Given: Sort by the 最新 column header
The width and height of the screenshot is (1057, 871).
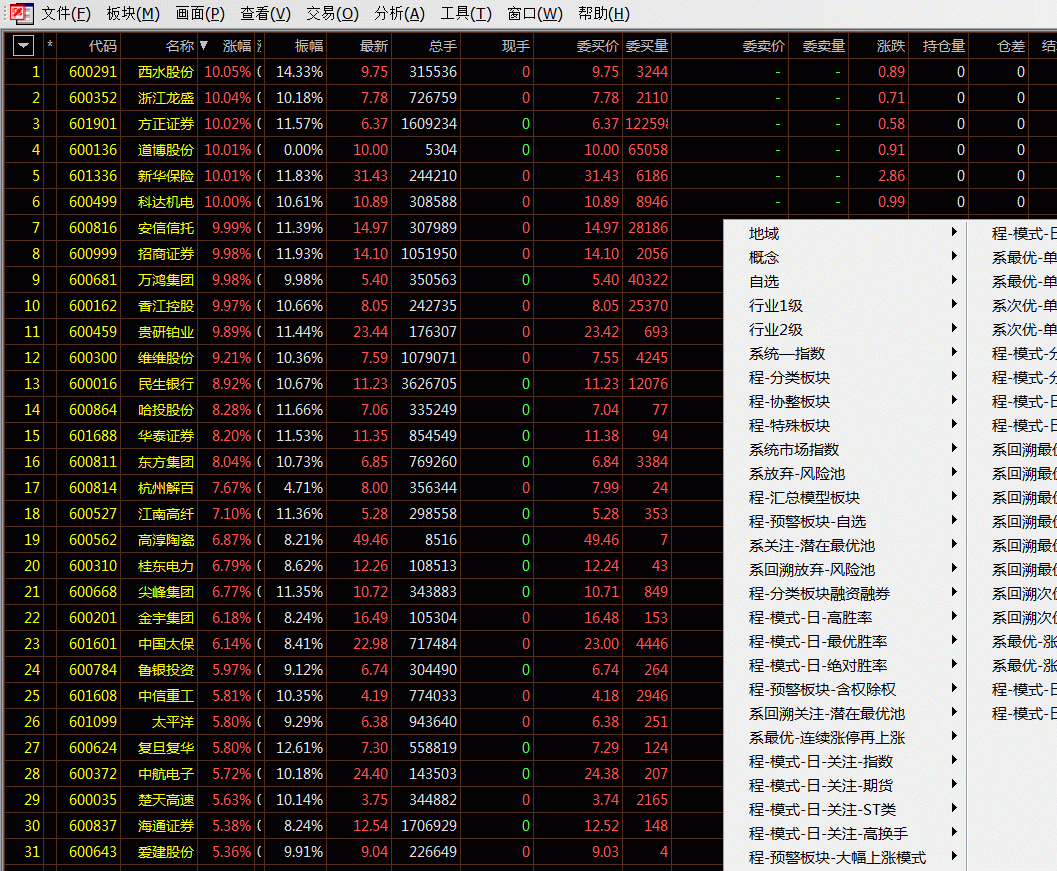Looking at the screenshot, I should [x=373, y=46].
